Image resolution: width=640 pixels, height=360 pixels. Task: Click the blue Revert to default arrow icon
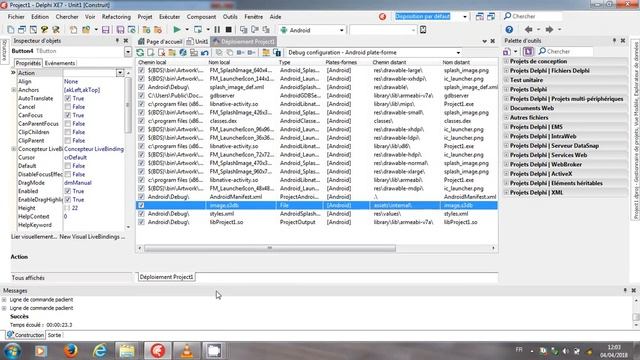coord(204,53)
